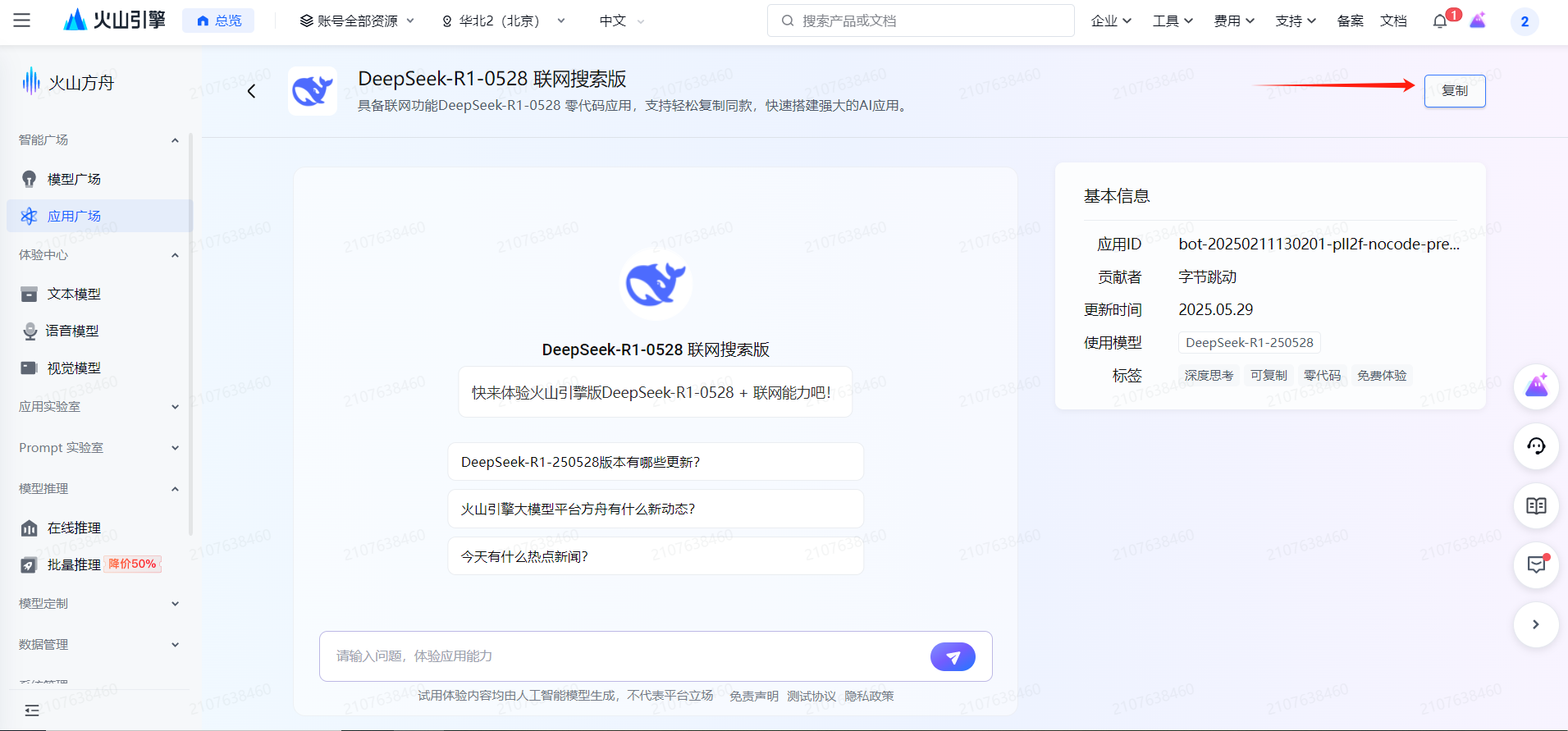Go back with the left arrow icon
This screenshot has width=1568, height=731.
pos(252,91)
